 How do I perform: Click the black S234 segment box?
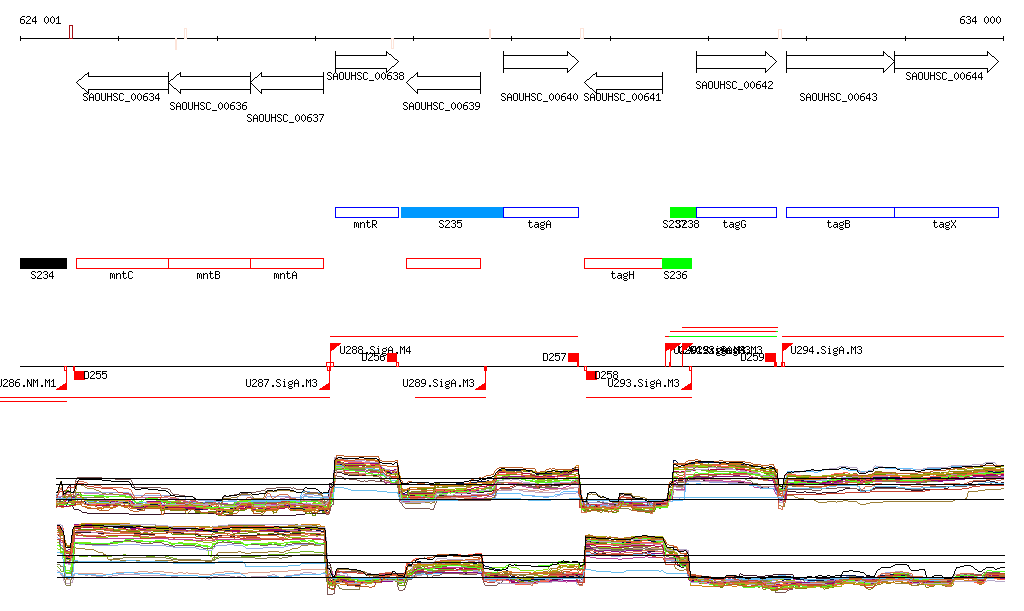pyautogui.click(x=43, y=264)
